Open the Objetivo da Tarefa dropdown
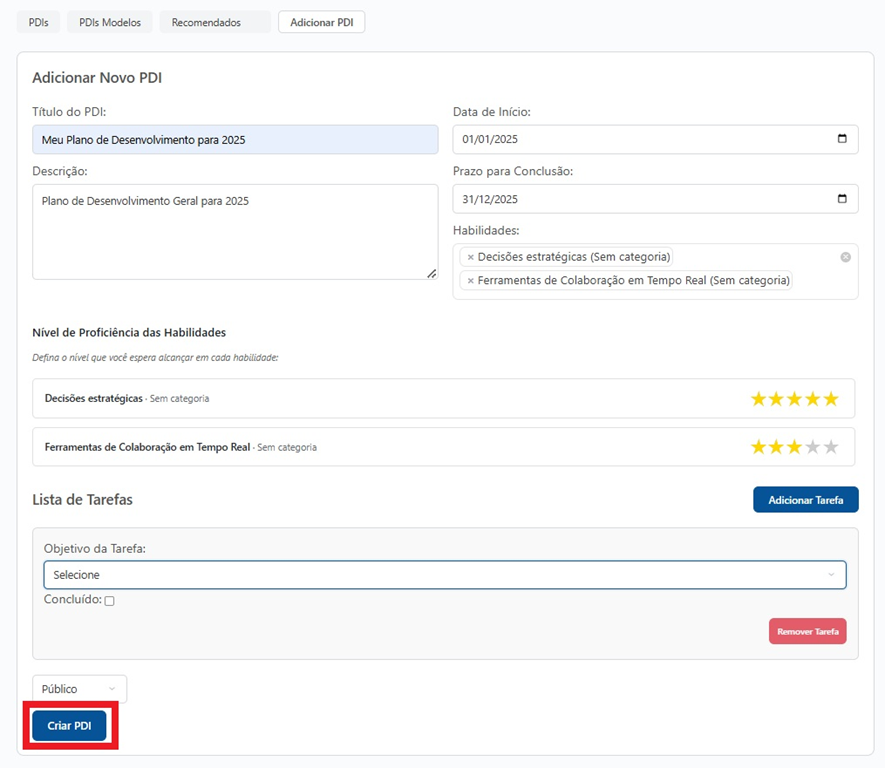Image resolution: width=885 pixels, height=768 pixels. point(444,575)
